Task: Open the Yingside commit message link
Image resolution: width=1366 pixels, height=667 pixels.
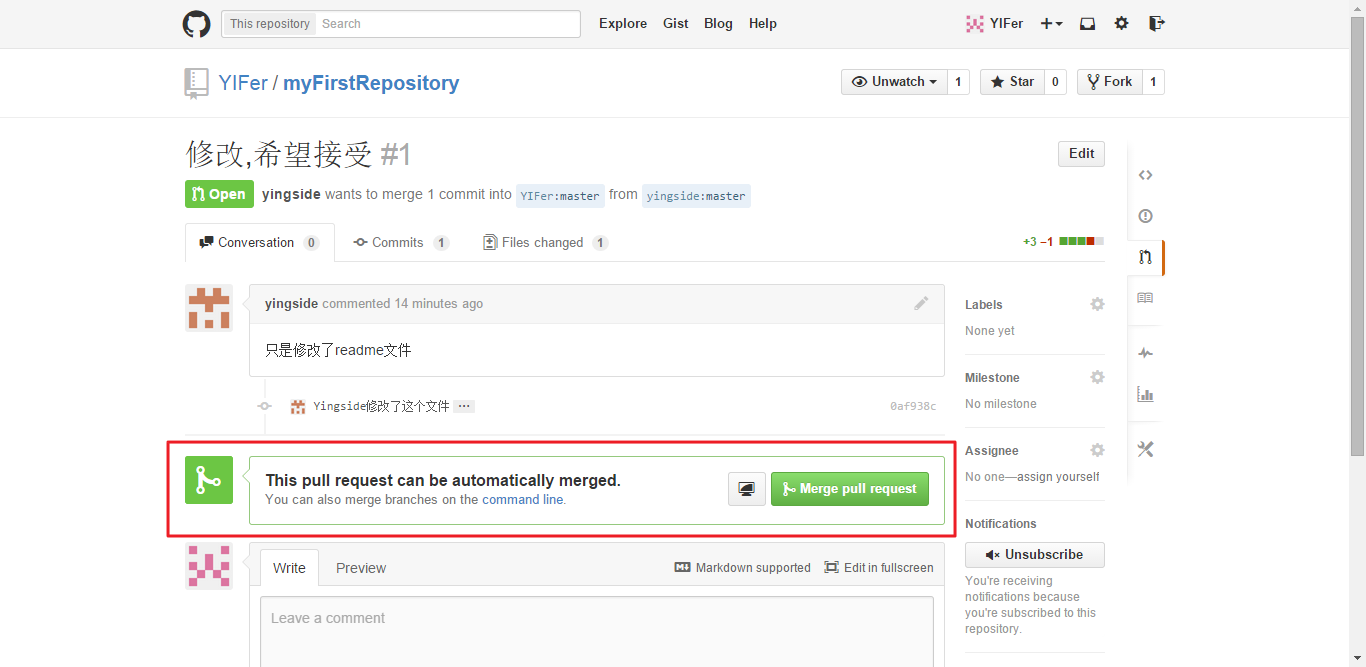Action: [x=381, y=407]
